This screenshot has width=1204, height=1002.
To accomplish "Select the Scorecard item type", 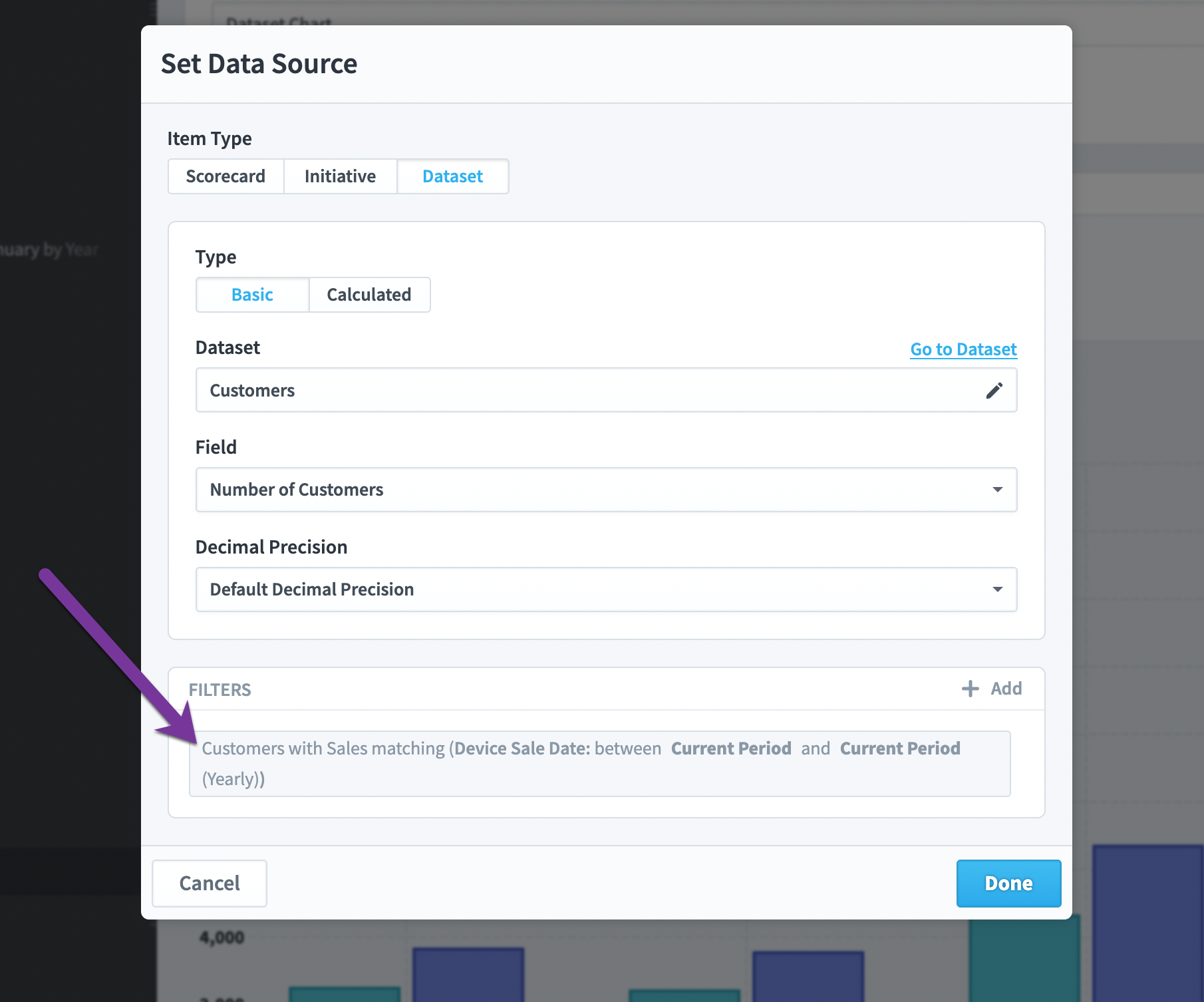I will coord(226,176).
